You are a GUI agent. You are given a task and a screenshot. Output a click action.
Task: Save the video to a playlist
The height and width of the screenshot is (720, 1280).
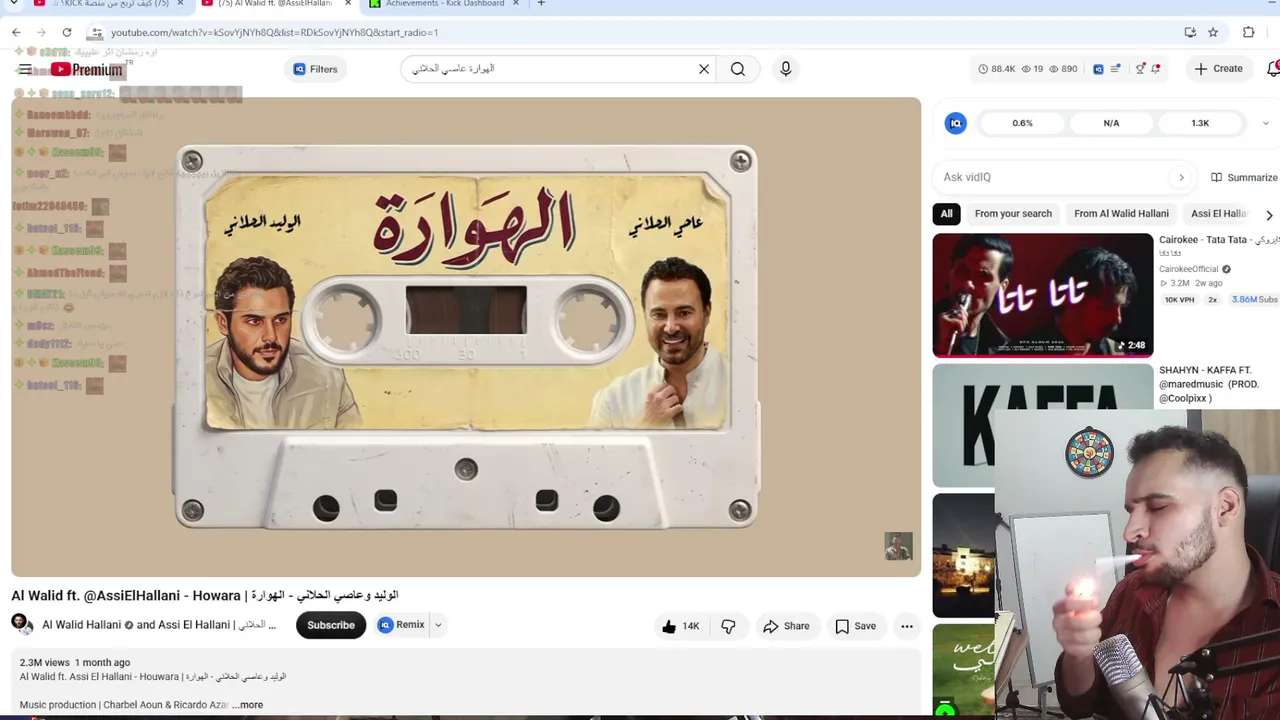(x=856, y=626)
